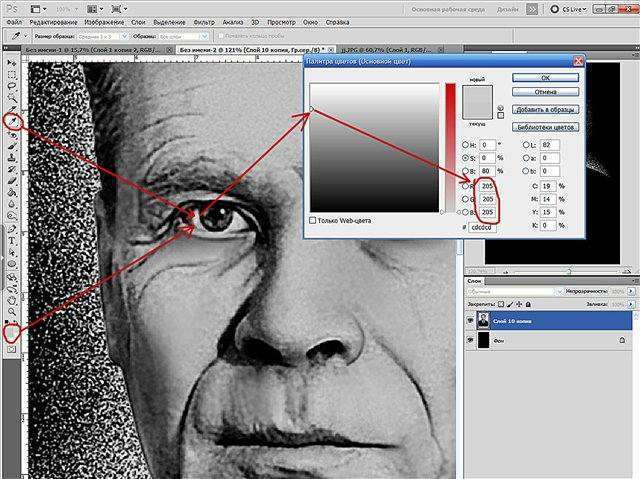640x479 pixels.
Task: Switch to the 'Без имени-1' document tab
Action: pyautogui.click(x=62, y=47)
